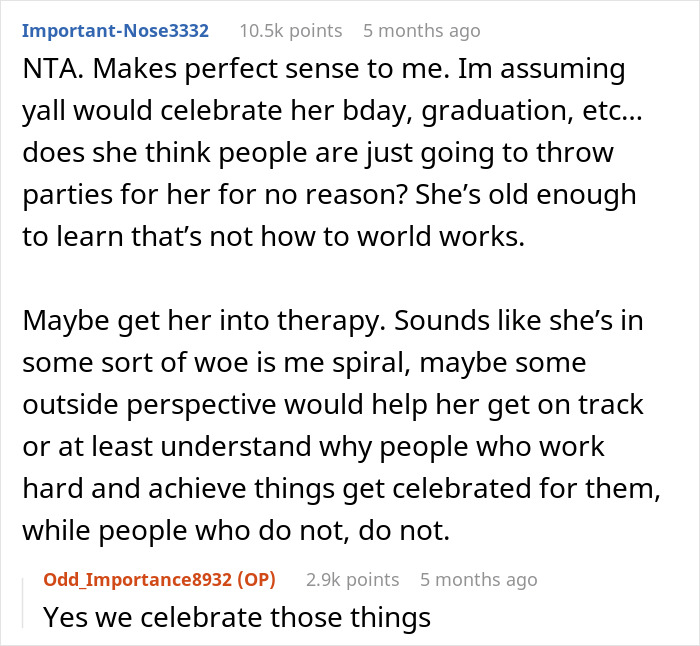The width and height of the screenshot is (700, 646).
Task: Click the 10.5k points score
Action: click(x=290, y=31)
